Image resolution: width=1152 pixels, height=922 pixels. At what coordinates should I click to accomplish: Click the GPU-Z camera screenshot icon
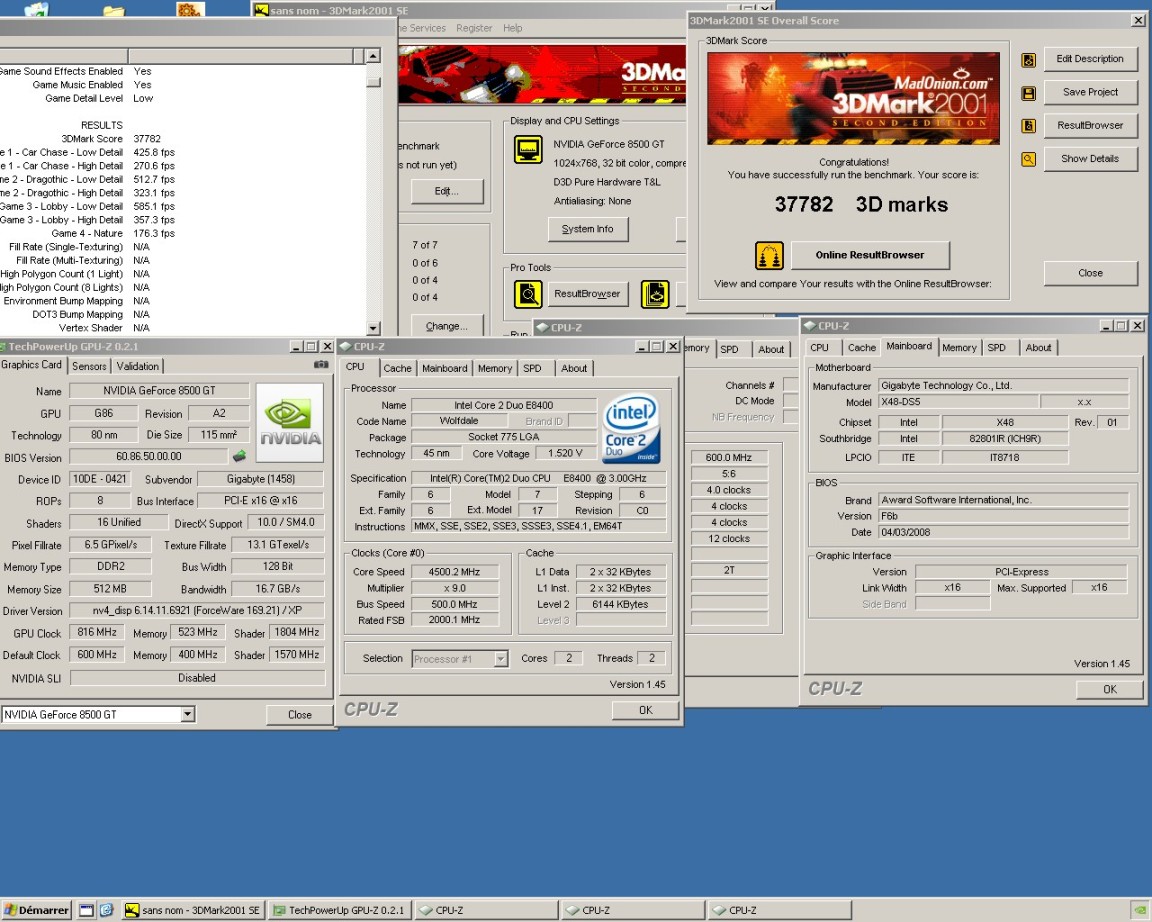321,364
